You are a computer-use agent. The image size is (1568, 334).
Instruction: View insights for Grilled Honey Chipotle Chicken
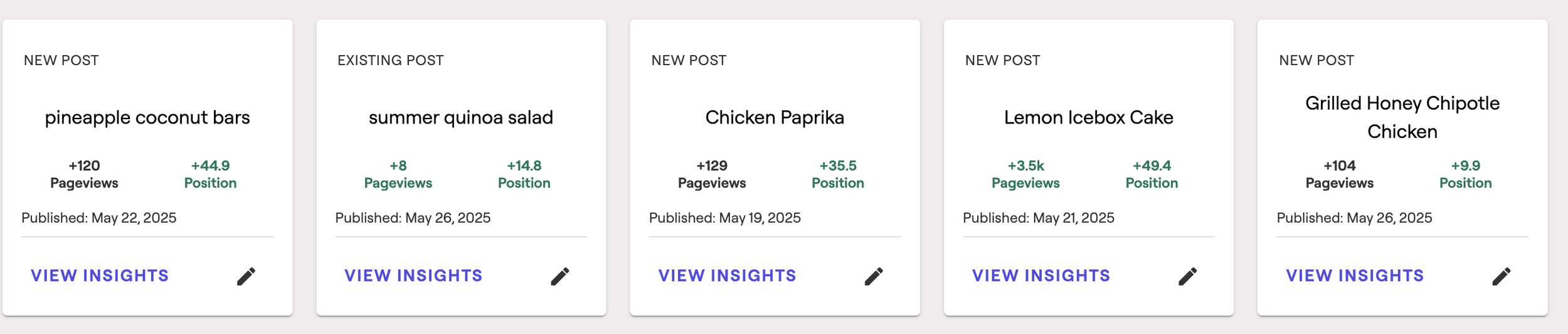point(1355,276)
